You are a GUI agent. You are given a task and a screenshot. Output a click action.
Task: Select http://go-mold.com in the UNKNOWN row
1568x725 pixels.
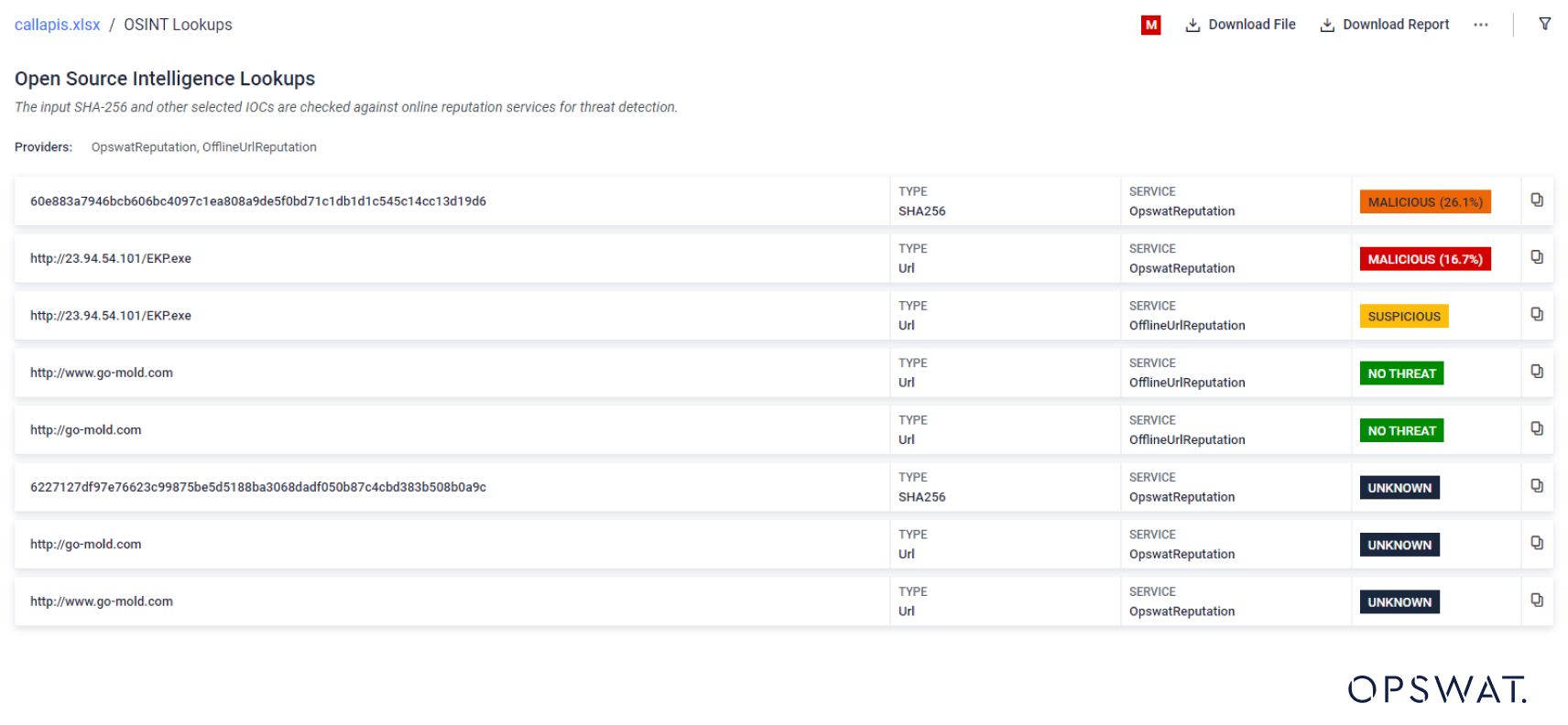point(86,545)
